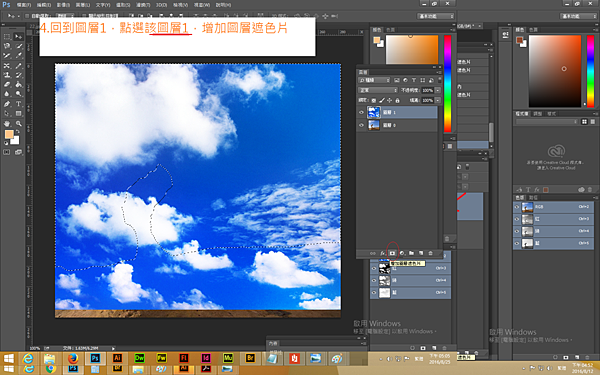Image resolution: width=600 pixels, height=375 pixels.
Task: Select the History Brush tool
Action: [x=18, y=75]
